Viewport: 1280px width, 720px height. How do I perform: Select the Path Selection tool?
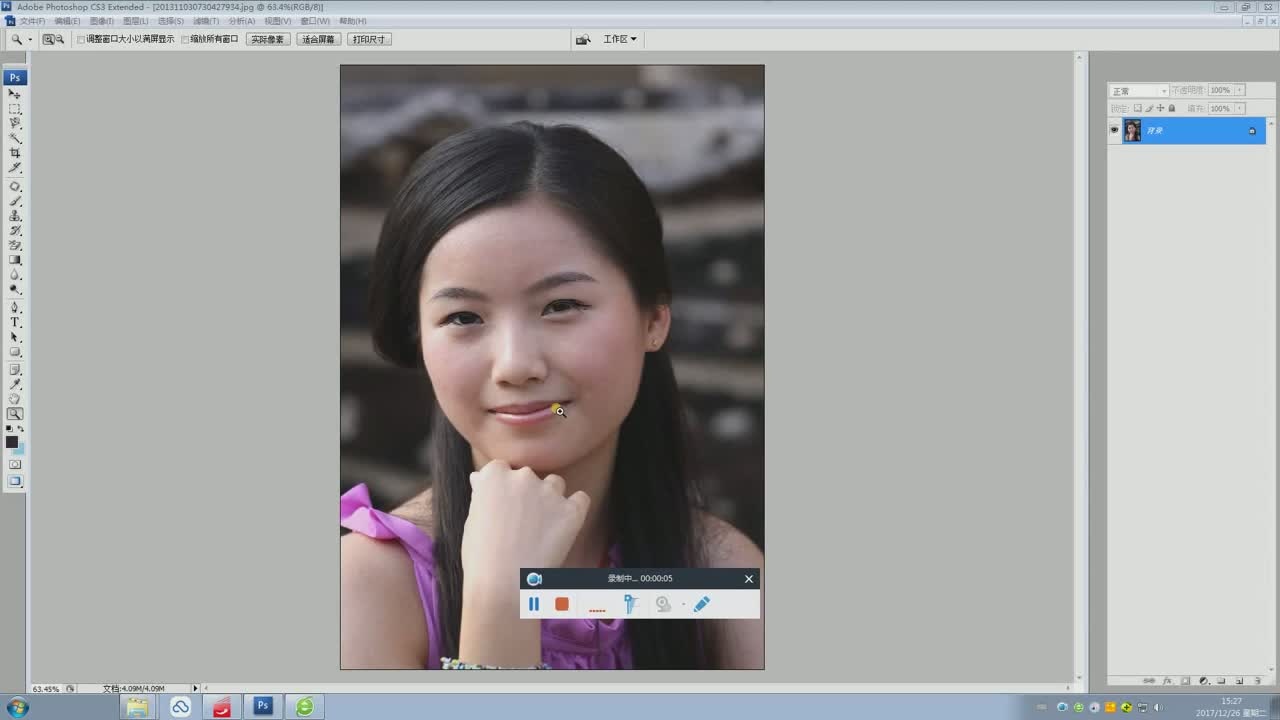tap(15, 337)
